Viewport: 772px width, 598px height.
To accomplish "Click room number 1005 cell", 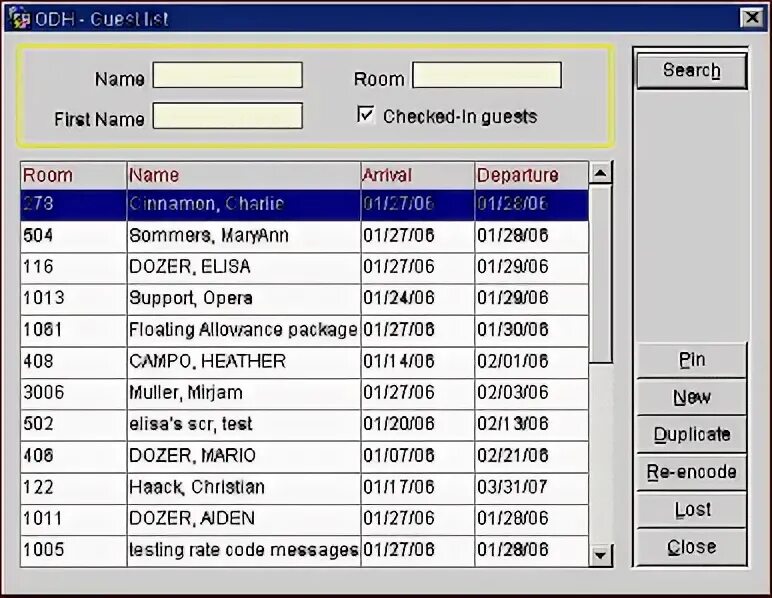I will pos(73,551).
